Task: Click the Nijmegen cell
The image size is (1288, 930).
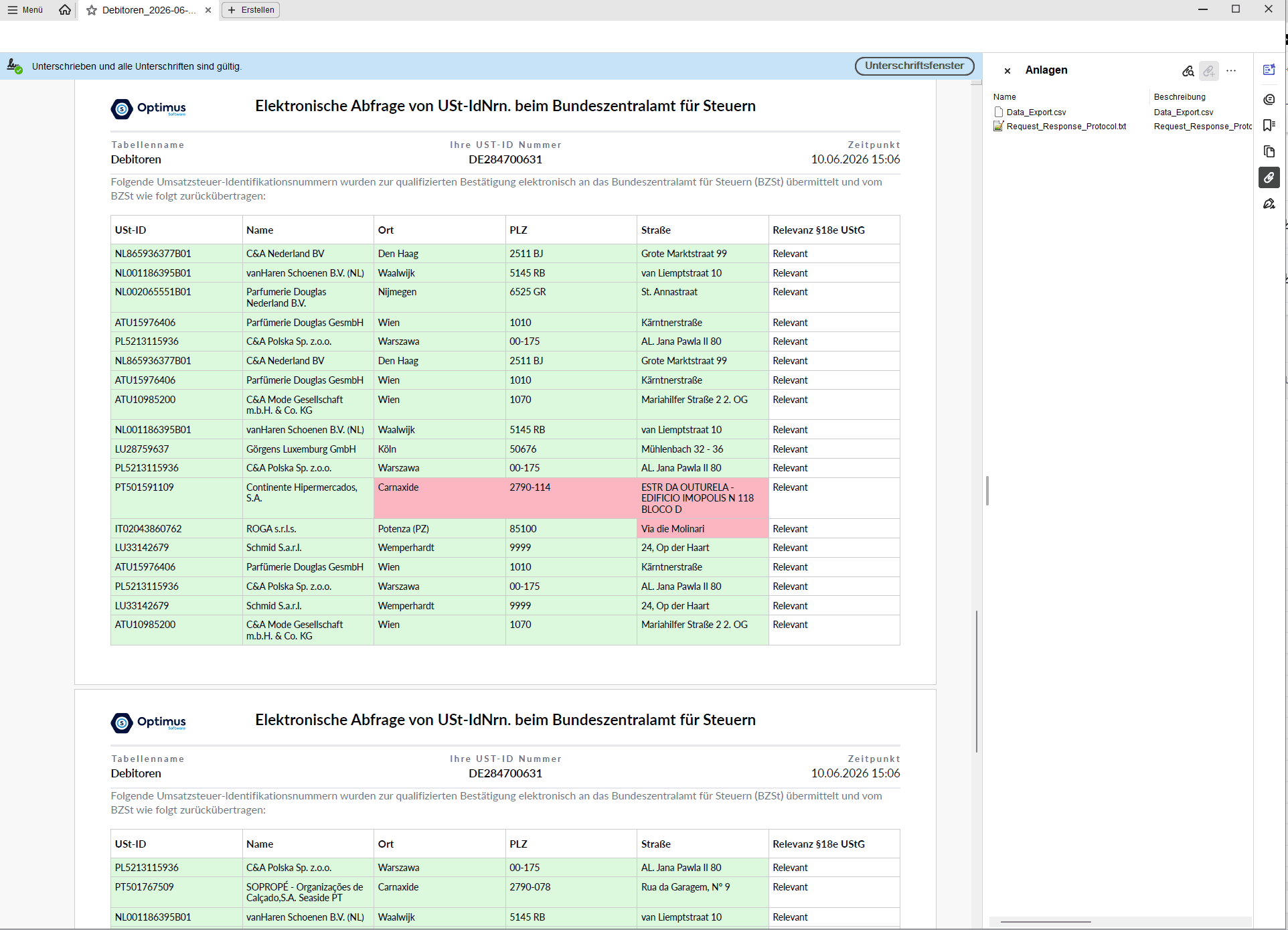Action: pos(439,297)
